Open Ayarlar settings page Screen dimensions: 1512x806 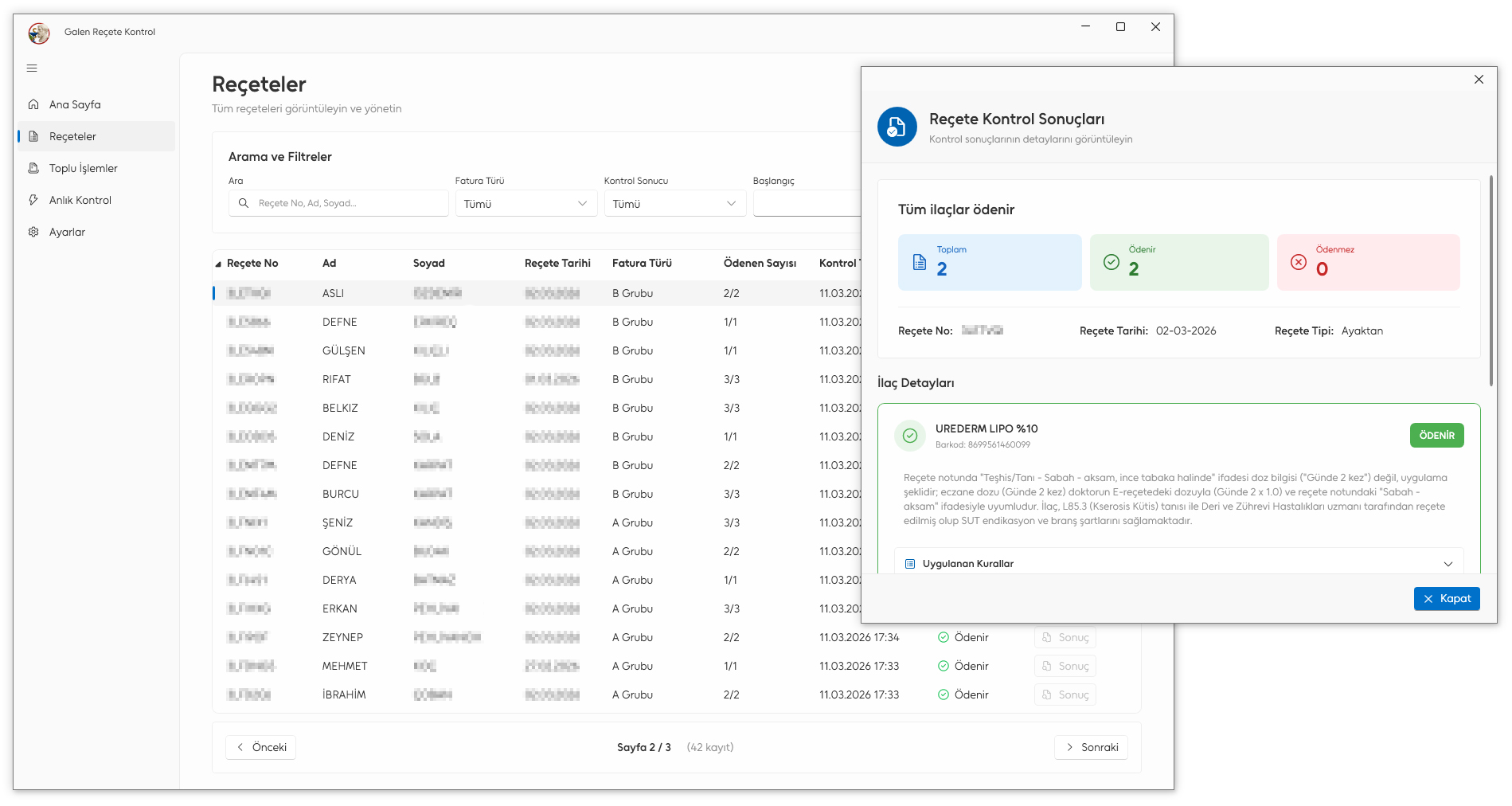click(x=96, y=232)
